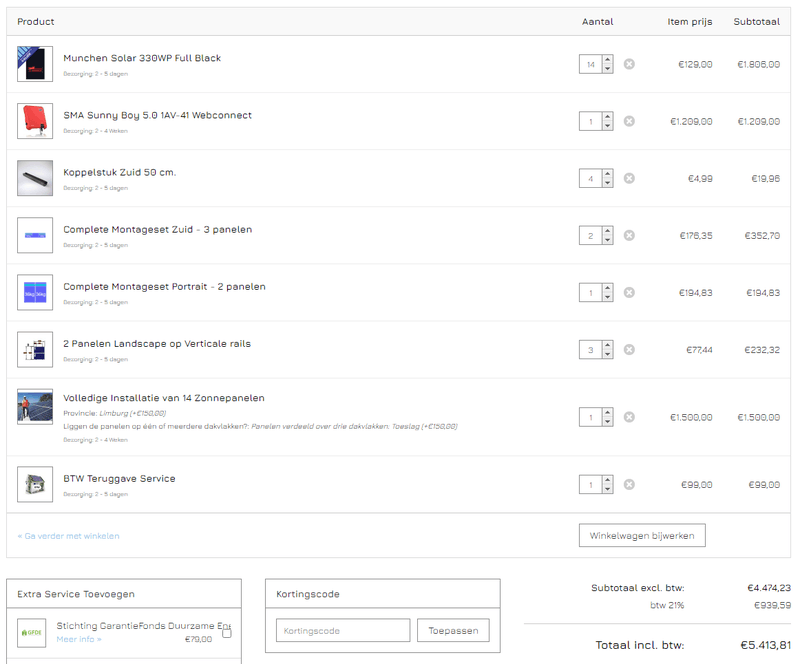Increase quantity of Munchen Solar panels
The height and width of the screenshot is (664, 800).
[607, 60]
